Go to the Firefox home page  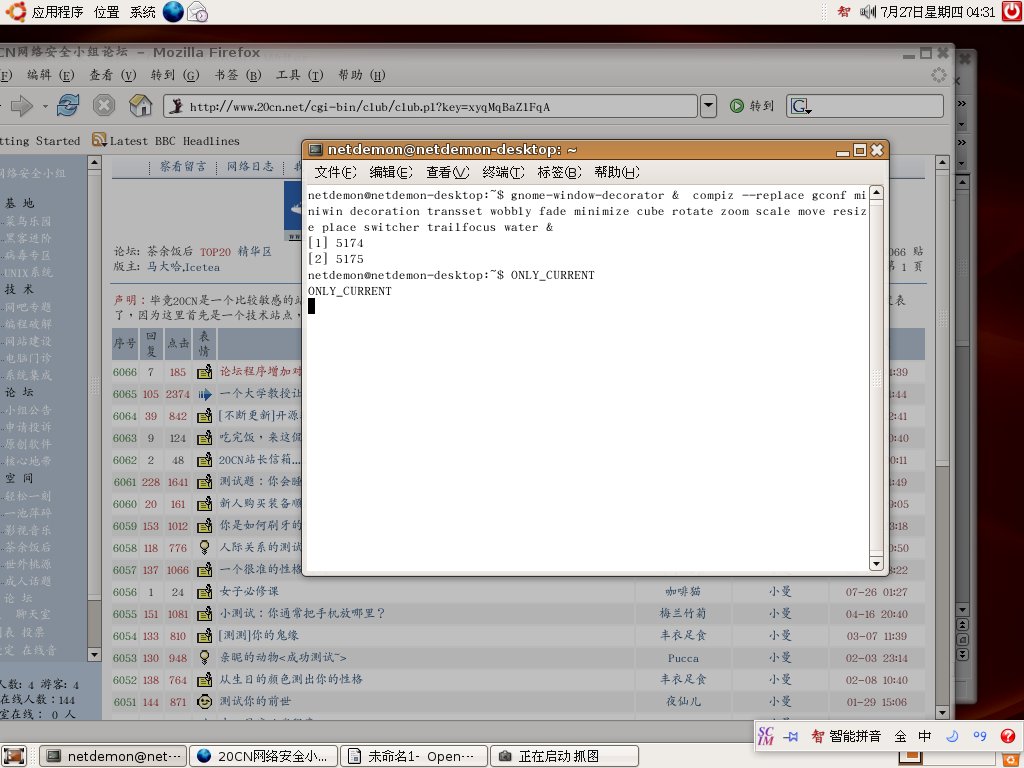coord(140,105)
